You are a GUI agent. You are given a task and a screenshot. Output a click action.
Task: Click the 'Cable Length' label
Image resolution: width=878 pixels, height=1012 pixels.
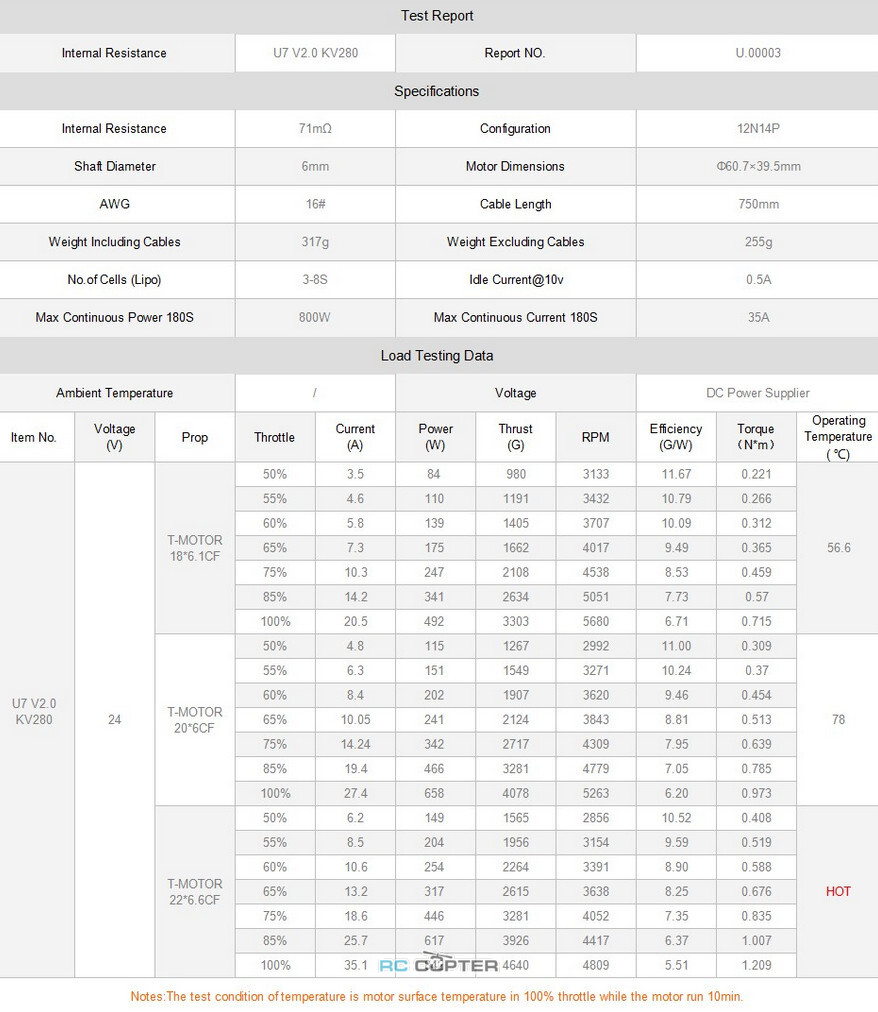(x=515, y=204)
